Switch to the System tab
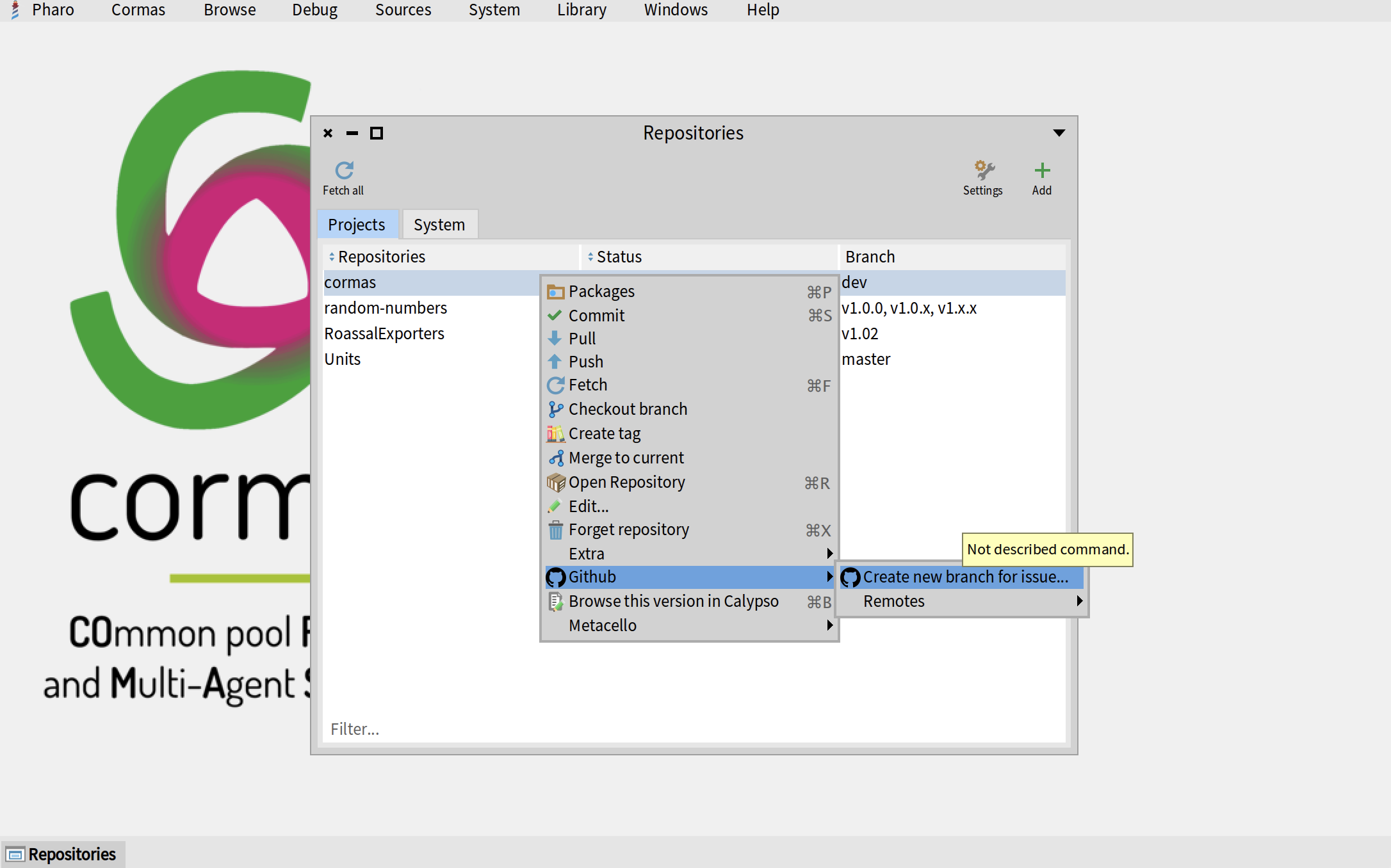Image resolution: width=1391 pixels, height=868 pixels. click(x=439, y=225)
